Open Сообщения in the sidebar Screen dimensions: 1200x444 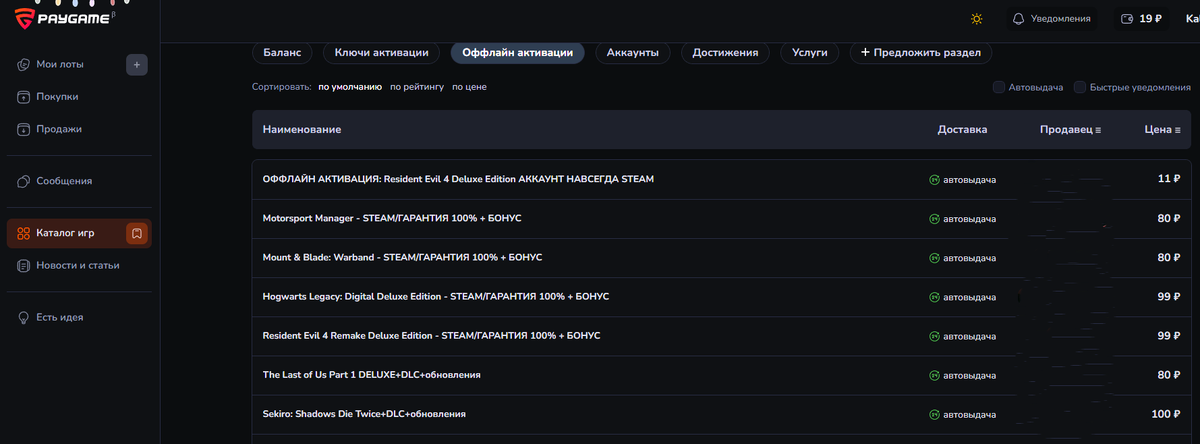click(64, 181)
